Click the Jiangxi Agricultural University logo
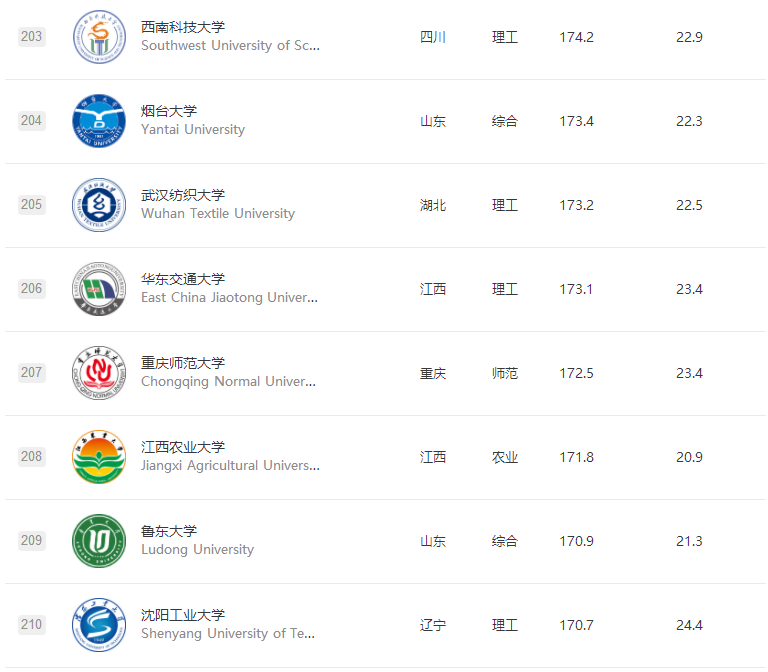The width and height of the screenshot is (768, 672). pyautogui.click(x=99, y=457)
